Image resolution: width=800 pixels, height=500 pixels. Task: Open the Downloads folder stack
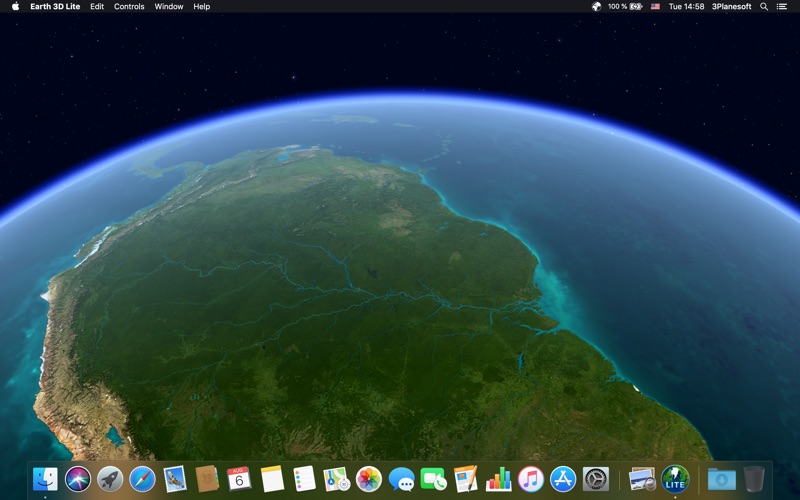coord(721,480)
